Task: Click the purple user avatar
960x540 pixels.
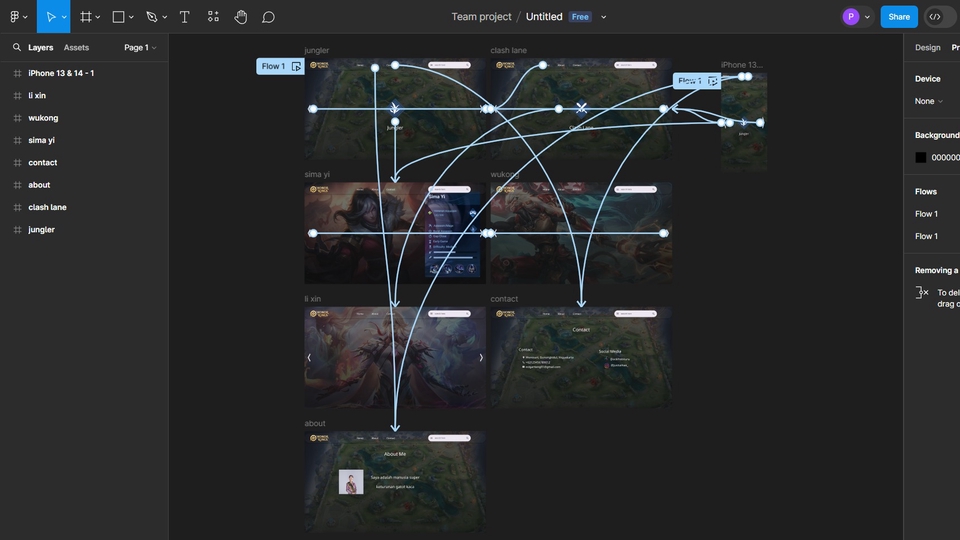Action: 850,17
